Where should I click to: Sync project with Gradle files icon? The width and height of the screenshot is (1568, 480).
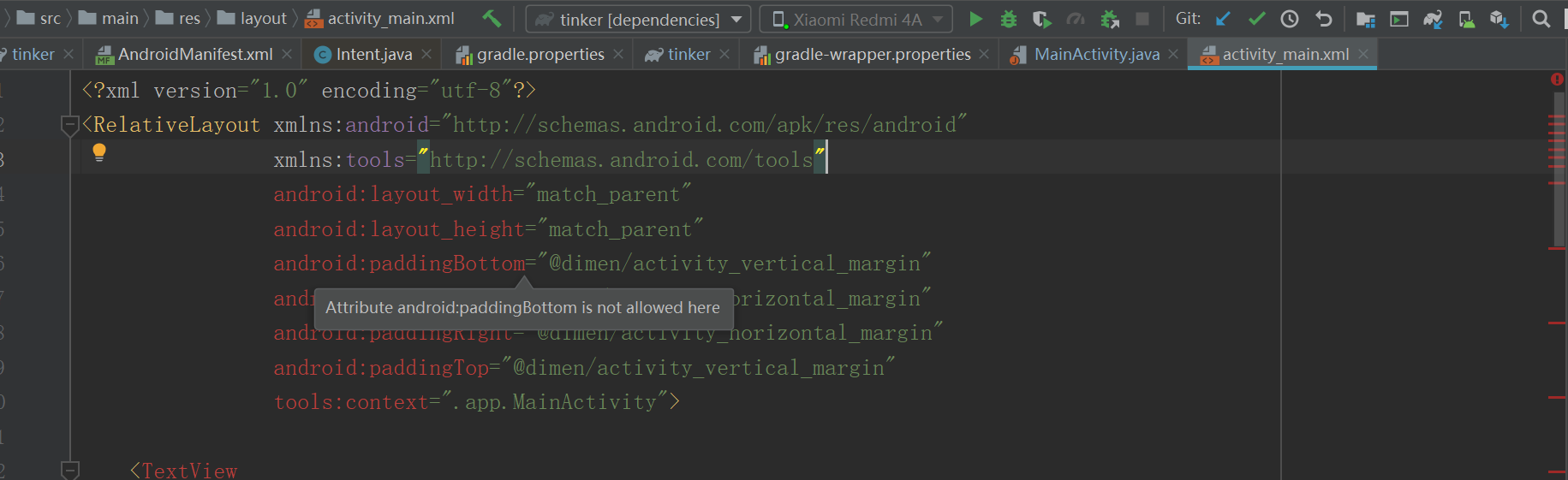(1433, 19)
